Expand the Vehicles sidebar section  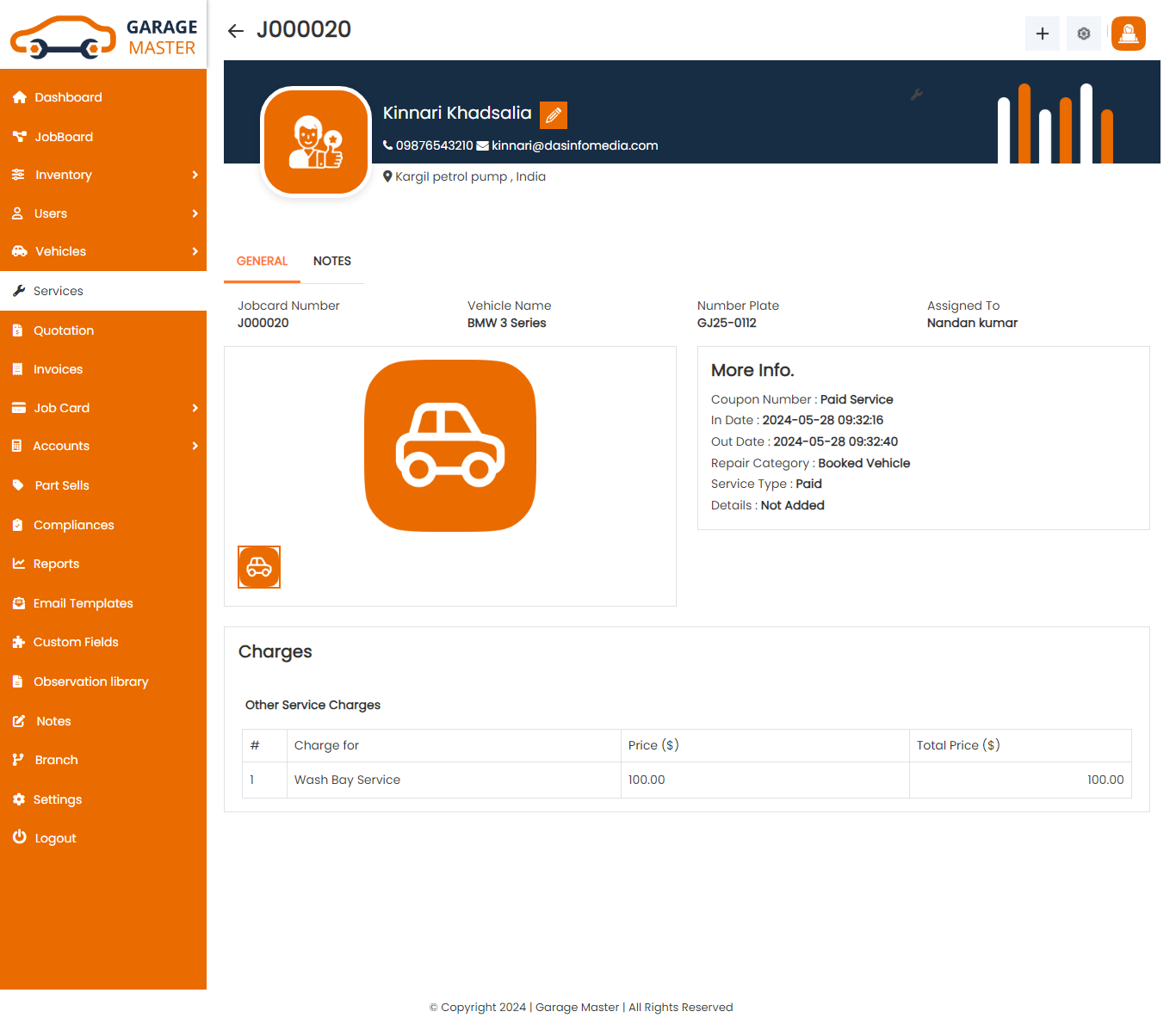click(x=195, y=251)
